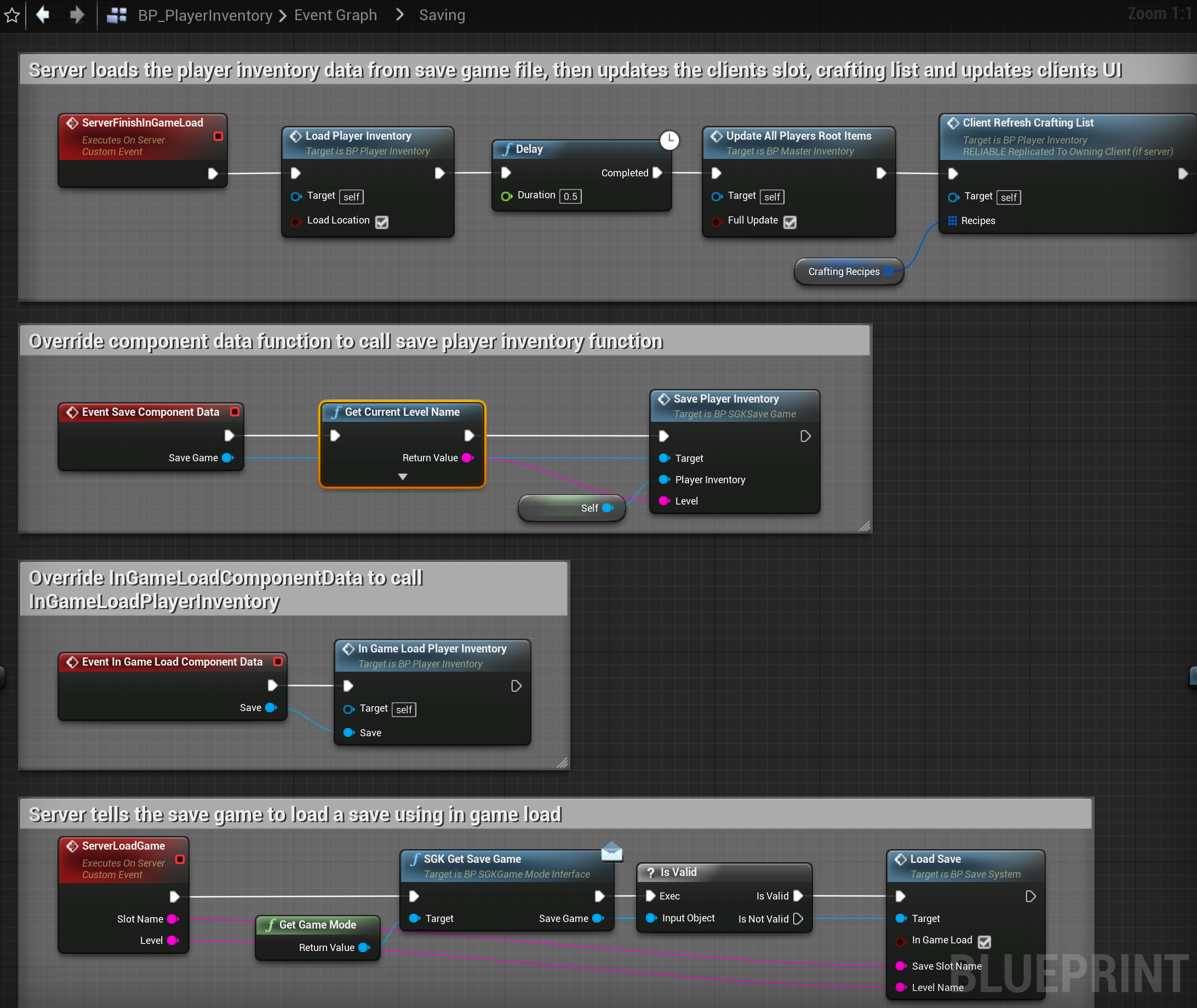Open BP_PlayerInventory breadcrumb

pos(204,15)
